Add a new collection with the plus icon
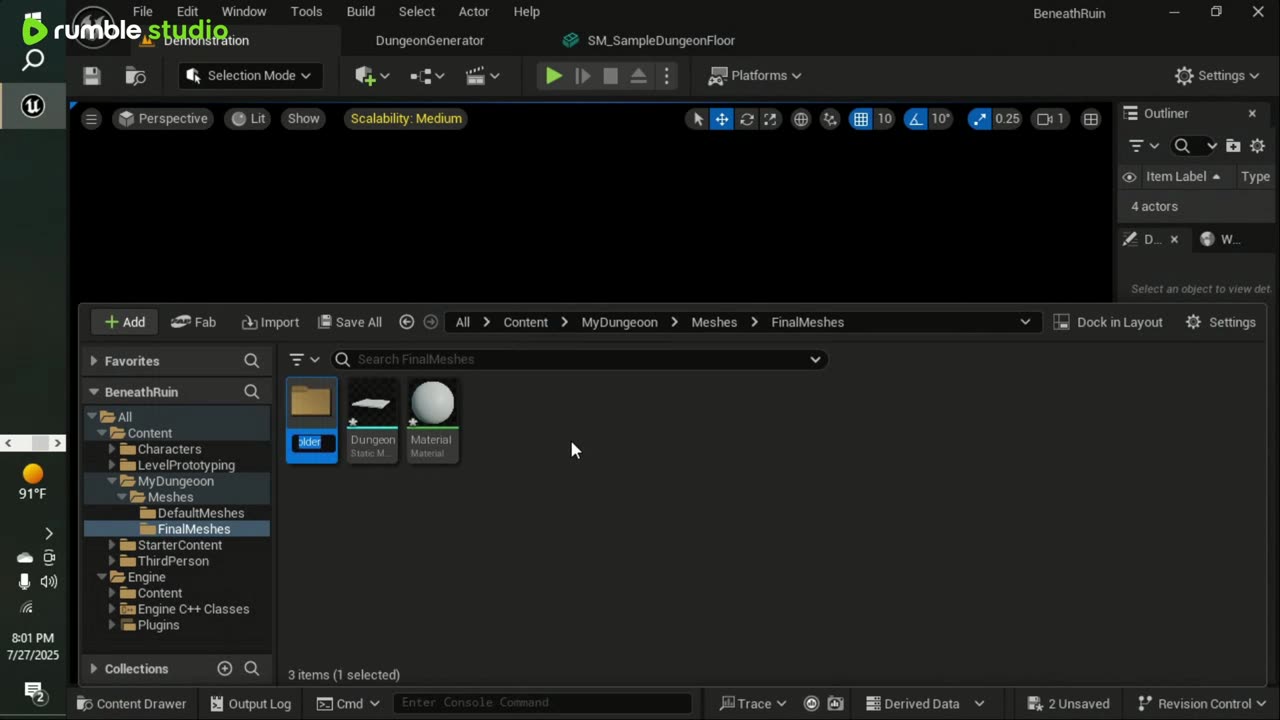This screenshot has height=720, width=1280. point(225,669)
